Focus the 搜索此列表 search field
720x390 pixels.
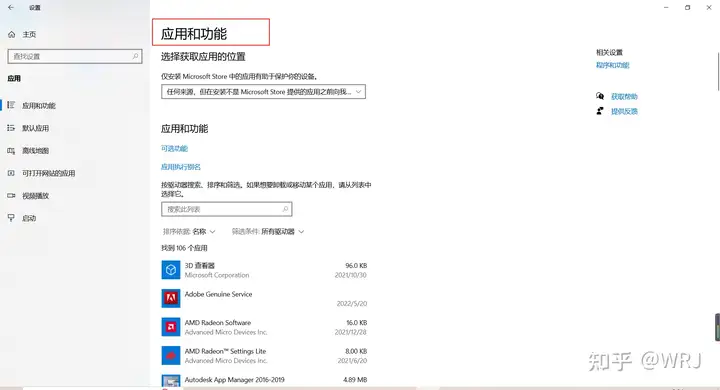click(227, 209)
